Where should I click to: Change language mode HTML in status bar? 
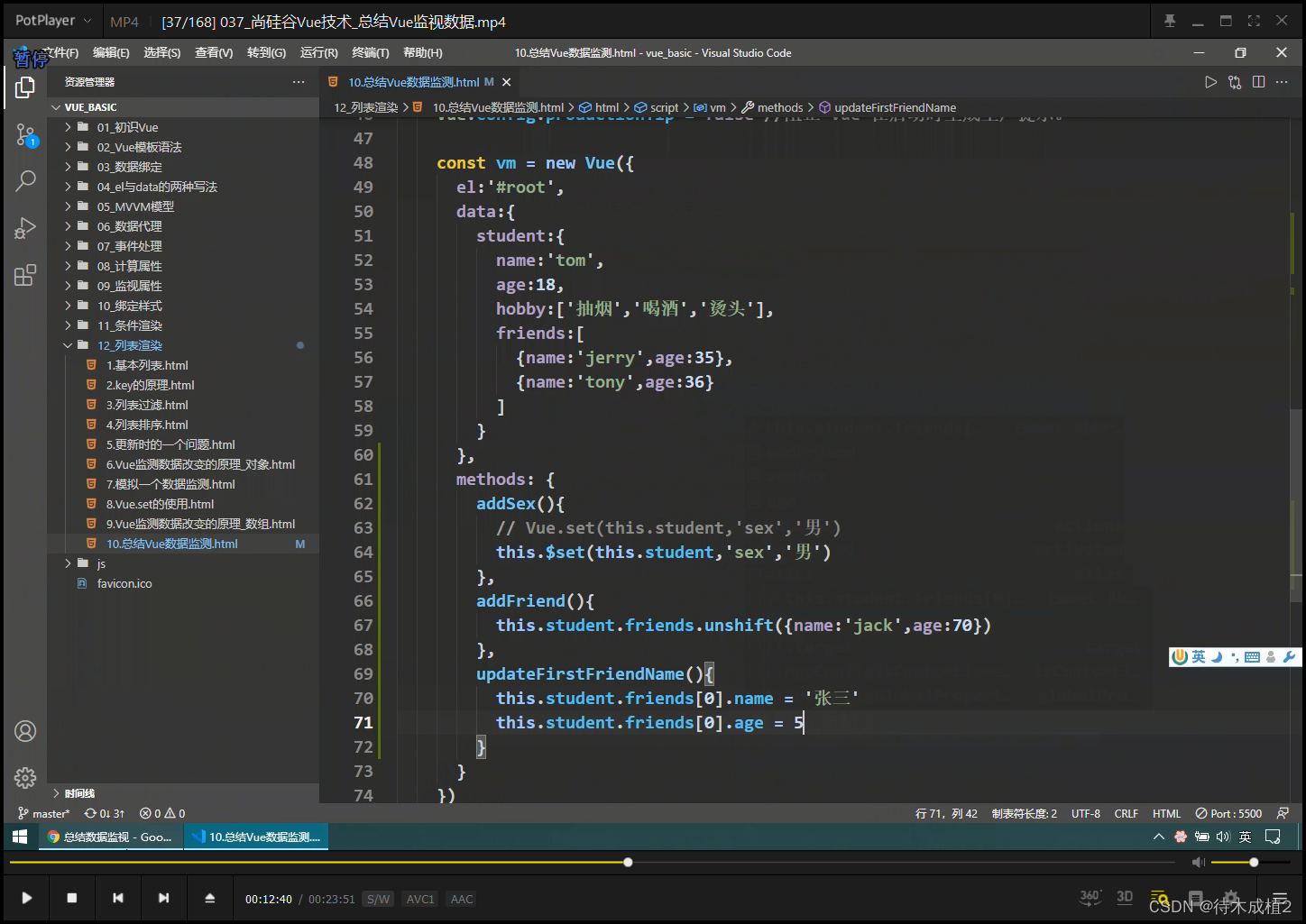[1166, 813]
